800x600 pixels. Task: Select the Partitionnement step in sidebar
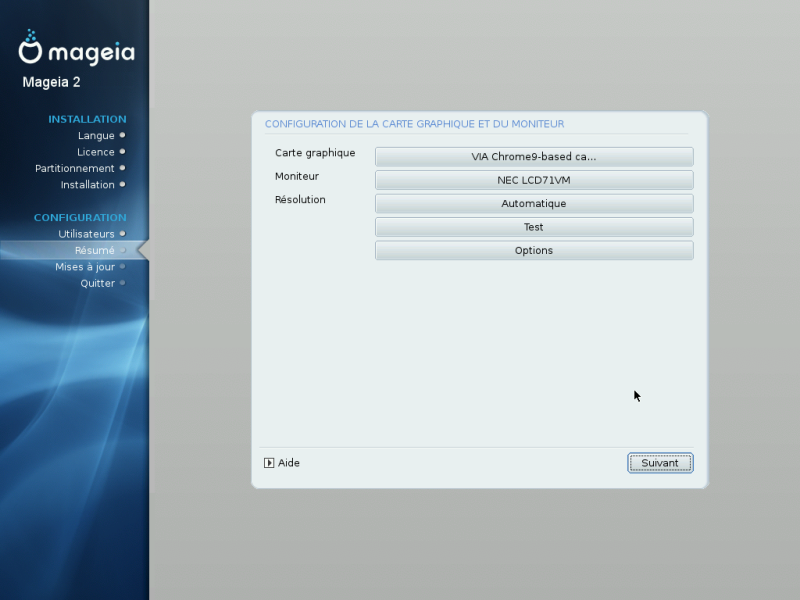click(74, 168)
